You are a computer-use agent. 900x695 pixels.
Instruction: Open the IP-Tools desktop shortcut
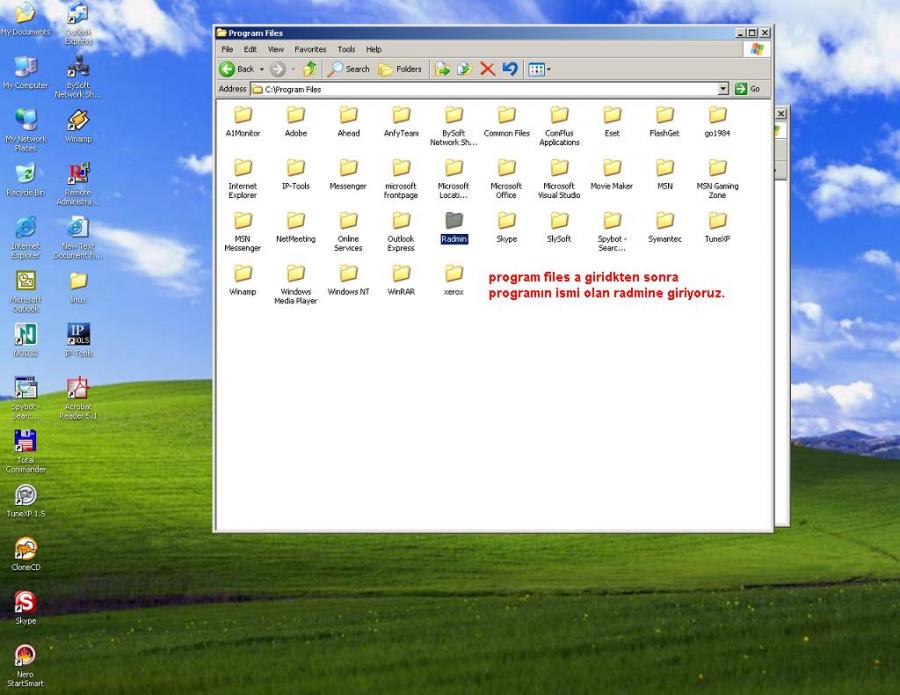78,340
